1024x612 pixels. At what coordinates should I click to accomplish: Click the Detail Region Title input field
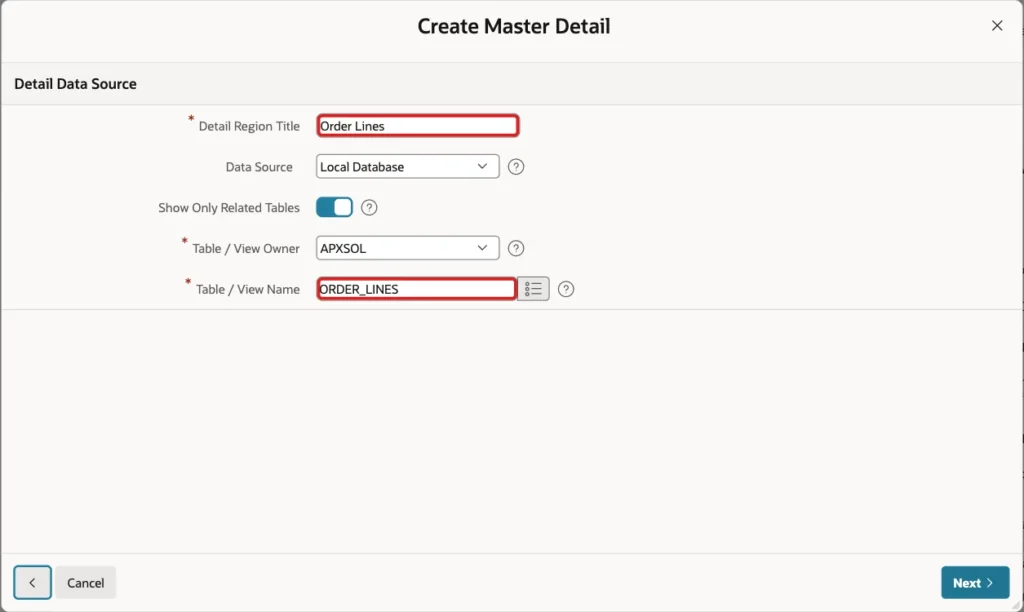418,125
